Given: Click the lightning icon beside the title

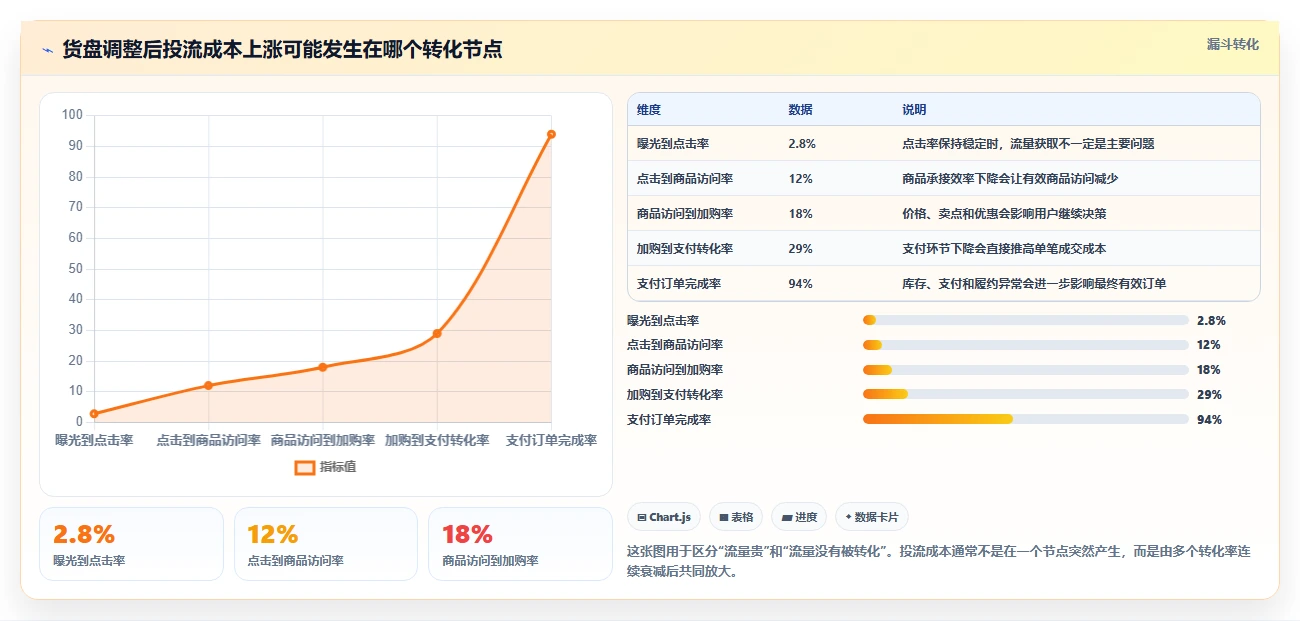Looking at the screenshot, I should 48,49.
